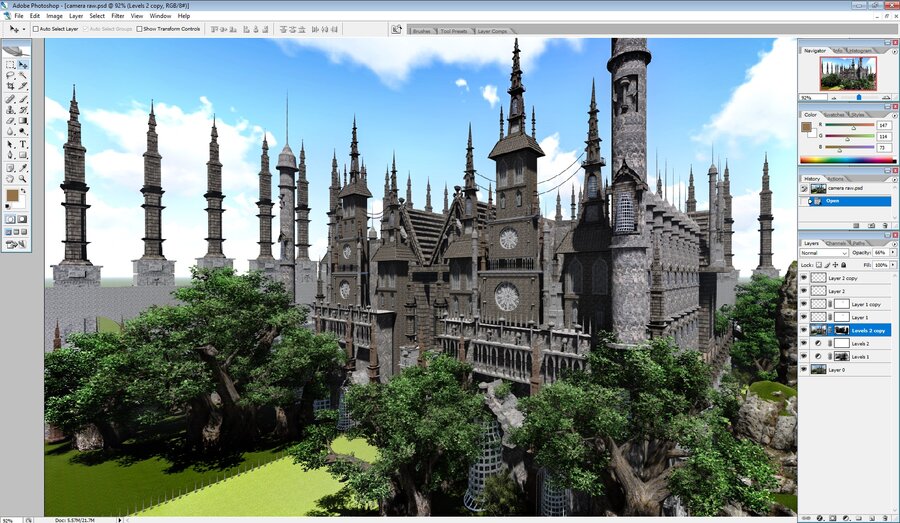Click the color spectrum ramp bar
This screenshot has height=523, width=900.
pyautogui.click(x=847, y=160)
